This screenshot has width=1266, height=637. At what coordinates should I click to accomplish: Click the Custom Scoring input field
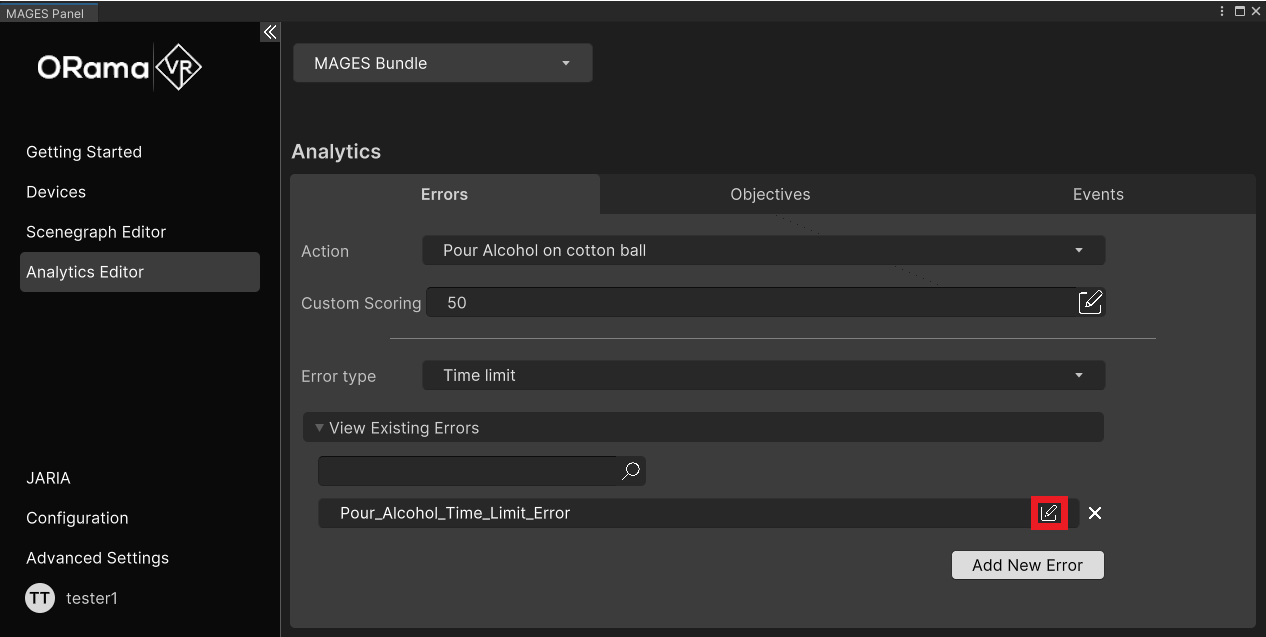coord(750,302)
